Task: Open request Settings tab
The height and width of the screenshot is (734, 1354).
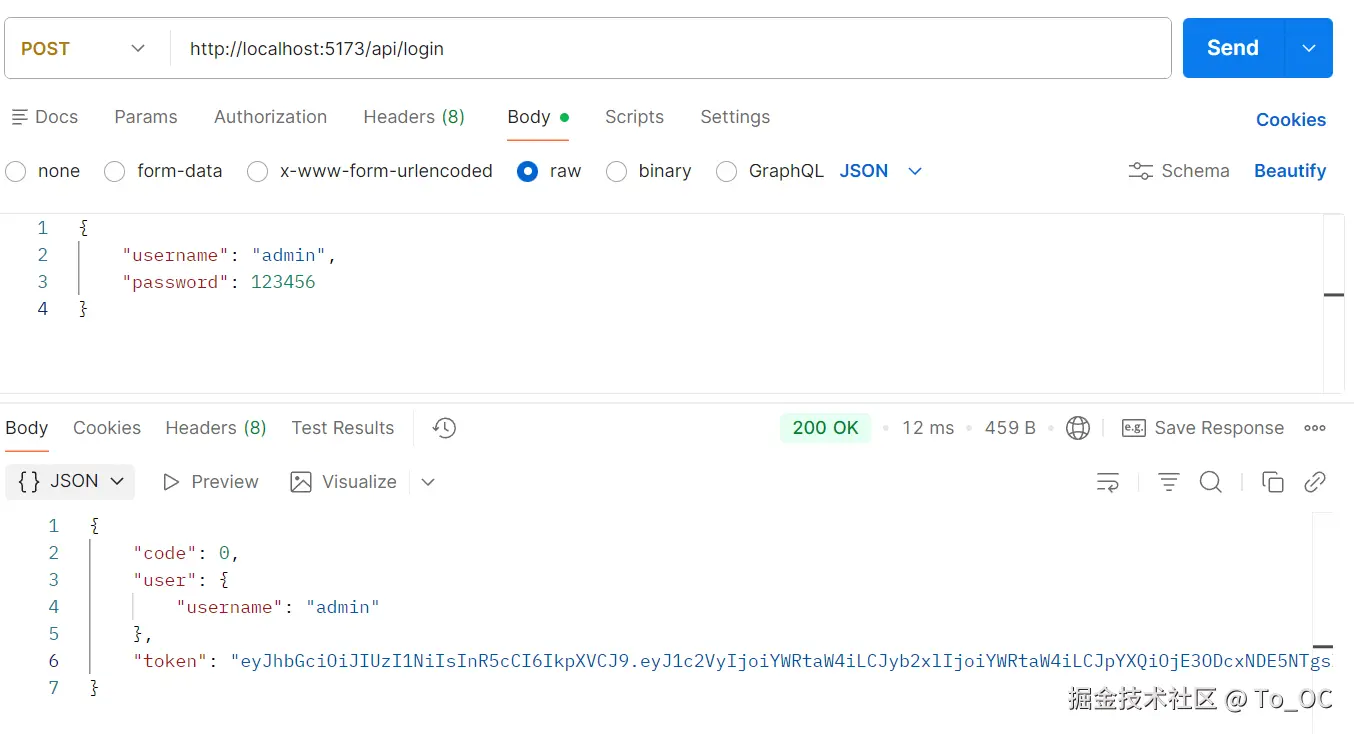Action: (x=735, y=117)
